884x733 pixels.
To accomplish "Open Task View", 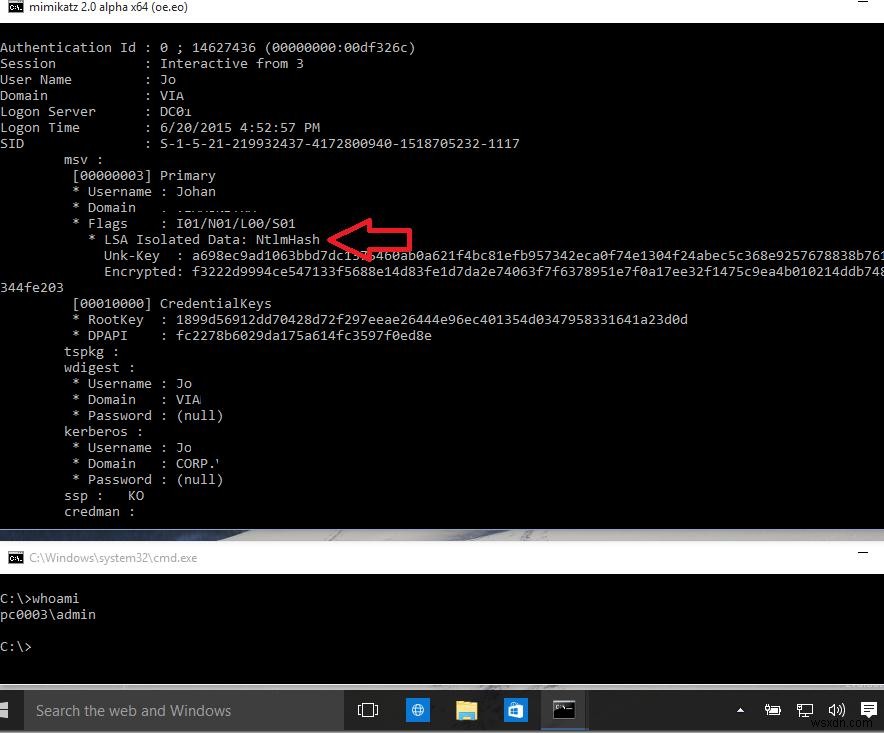I will [367, 710].
